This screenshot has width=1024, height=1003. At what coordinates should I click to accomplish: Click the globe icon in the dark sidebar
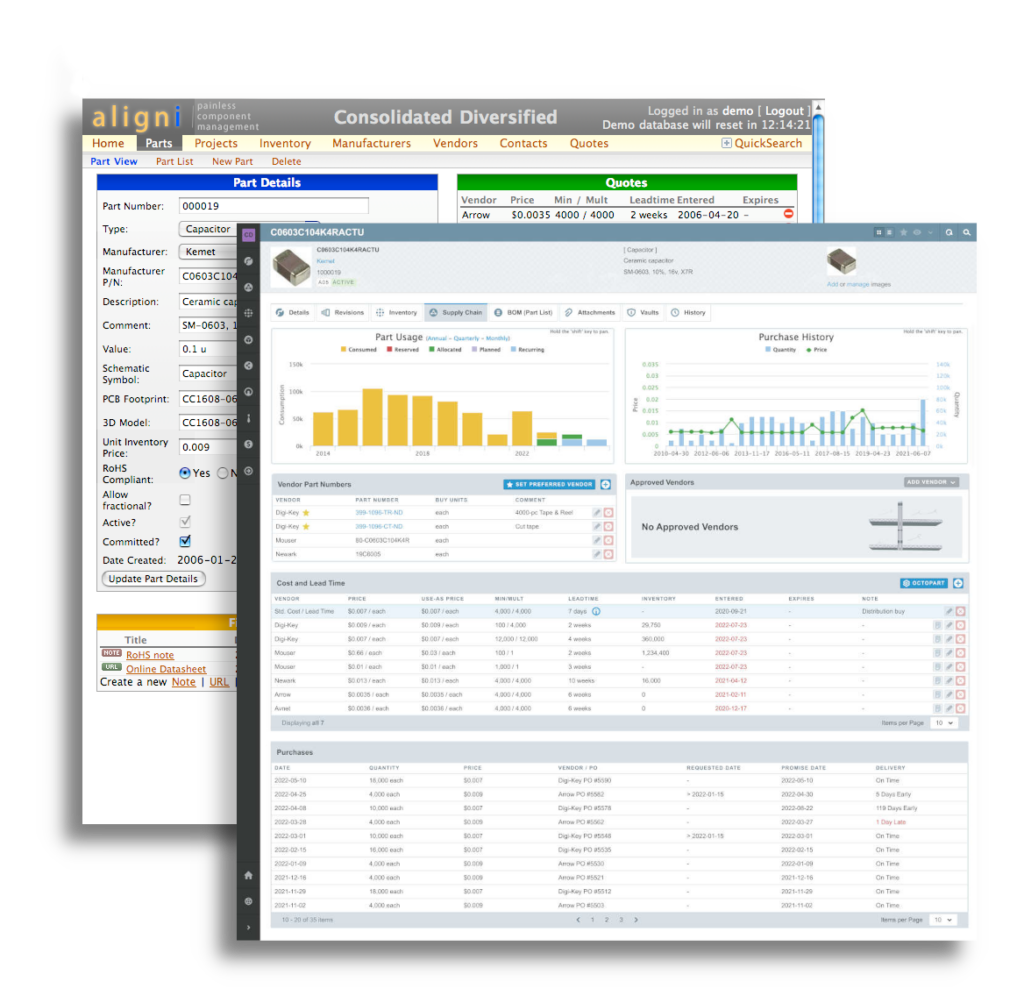click(x=248, y=901)
